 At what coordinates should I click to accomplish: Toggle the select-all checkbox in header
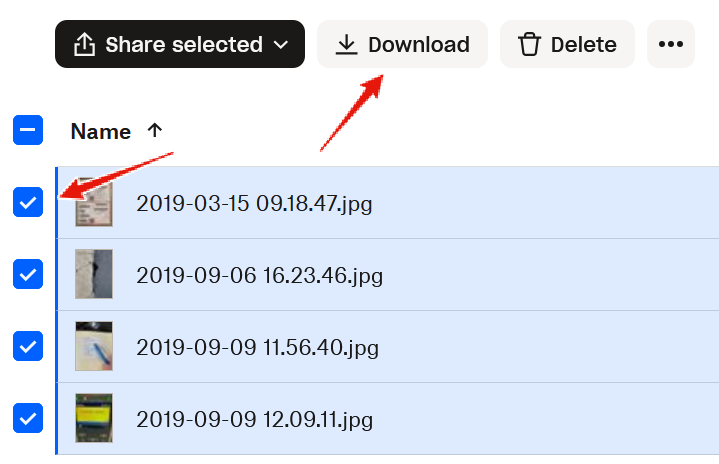(28, 130)
